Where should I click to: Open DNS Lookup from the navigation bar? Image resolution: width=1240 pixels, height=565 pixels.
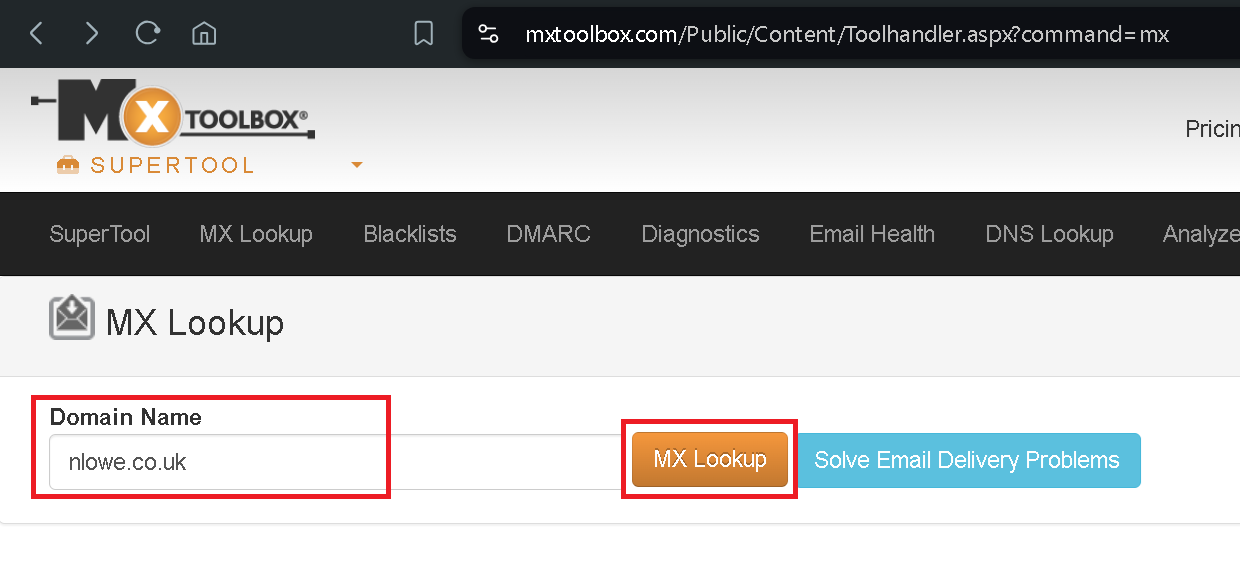(x=1049, y=234)
